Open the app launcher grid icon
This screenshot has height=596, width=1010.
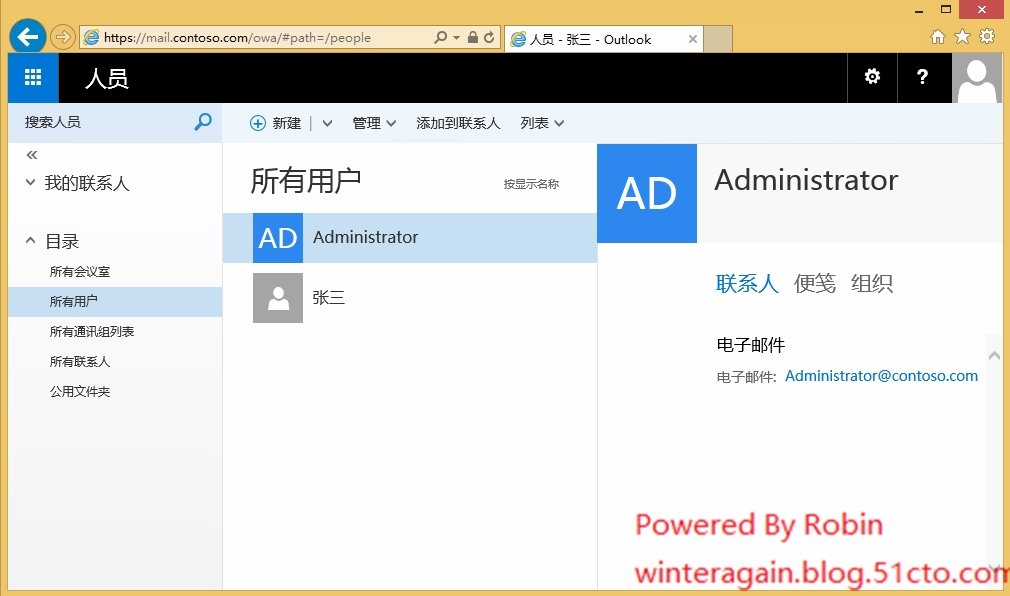click(x=33, y=78)
